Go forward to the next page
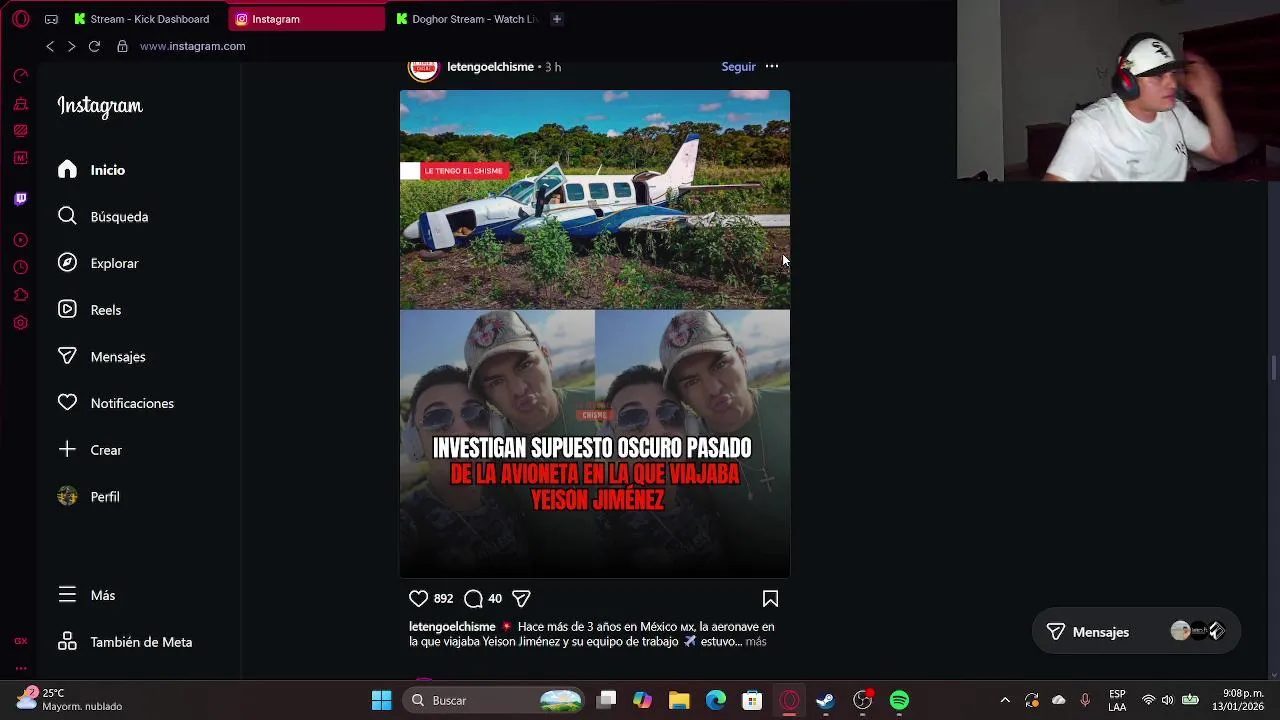 pyautogui.click(x=71, y=46)
